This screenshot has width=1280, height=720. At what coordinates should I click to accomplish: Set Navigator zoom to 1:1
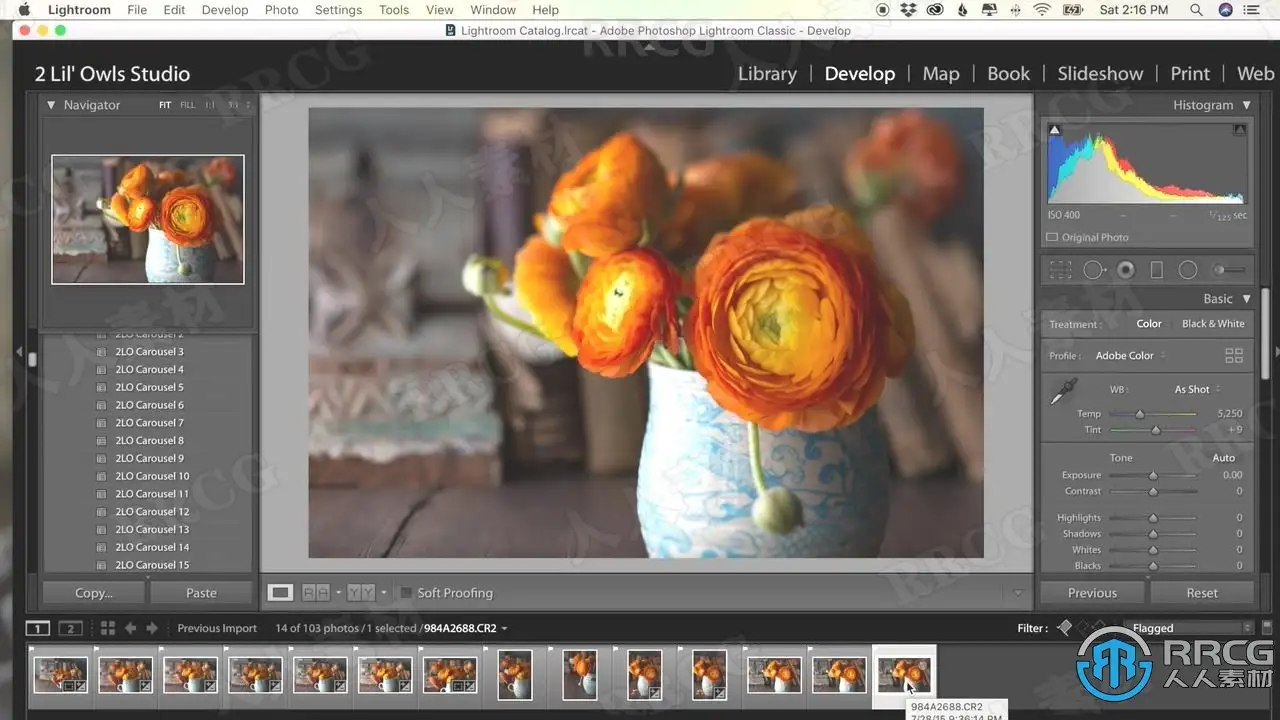(210, 105)
